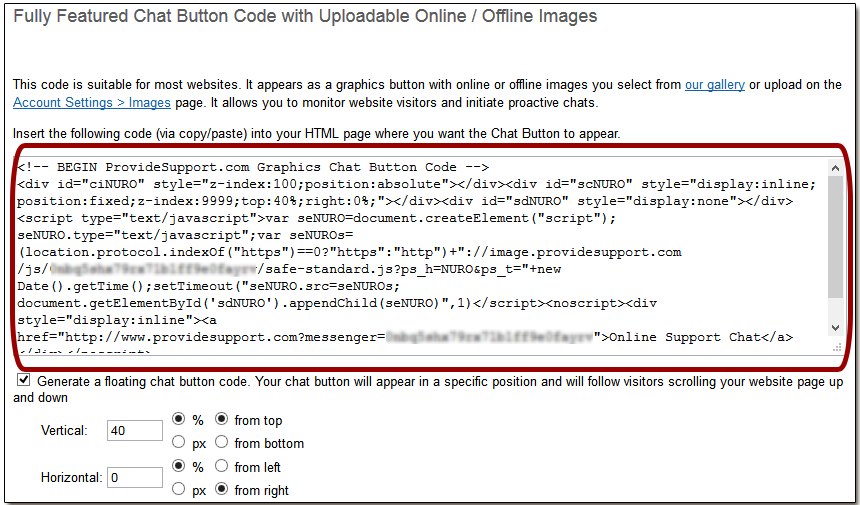Select 'from right' radio button
This screenshot has width=860, height=505.
pyautogui.click(x=222, y=489)
